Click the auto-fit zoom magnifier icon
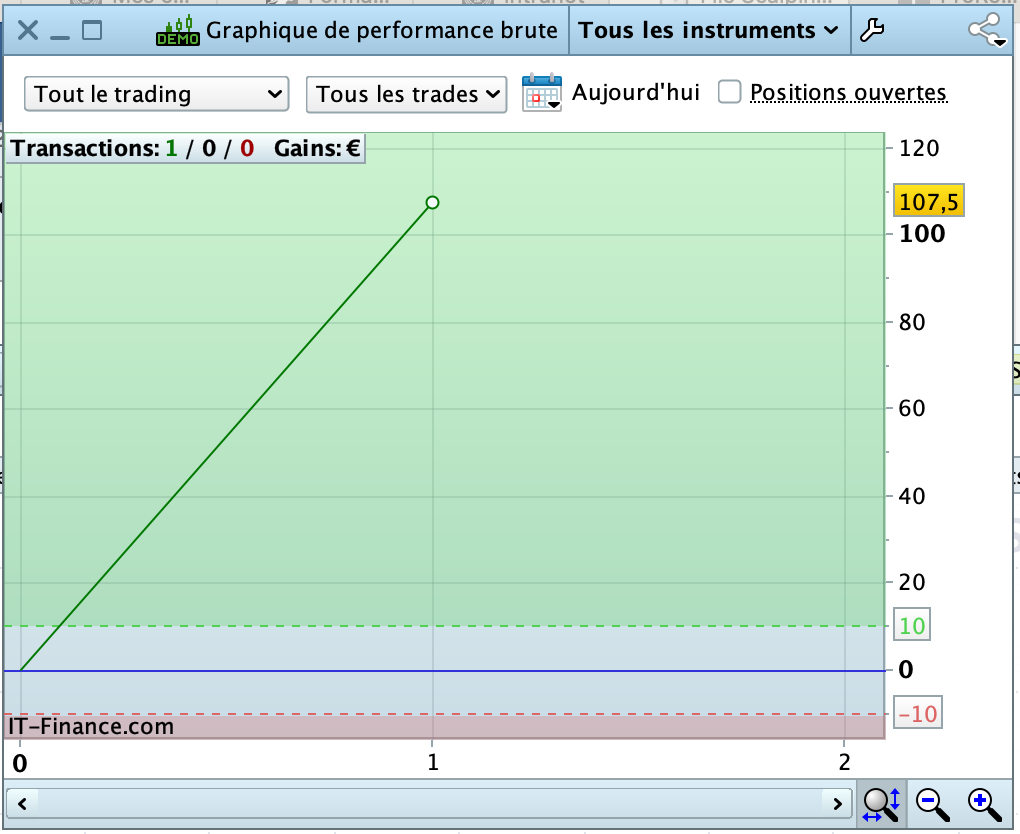This screenshot has height=834, width=1020. (881, 804)
